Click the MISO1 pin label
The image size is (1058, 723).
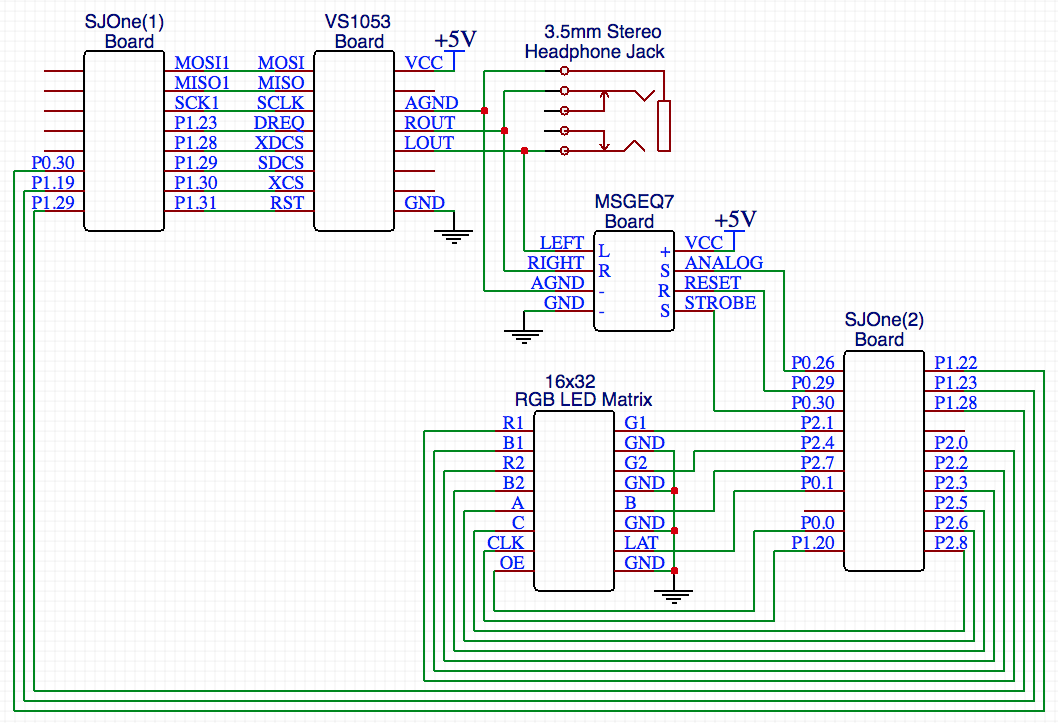click(x=202, y=83)
